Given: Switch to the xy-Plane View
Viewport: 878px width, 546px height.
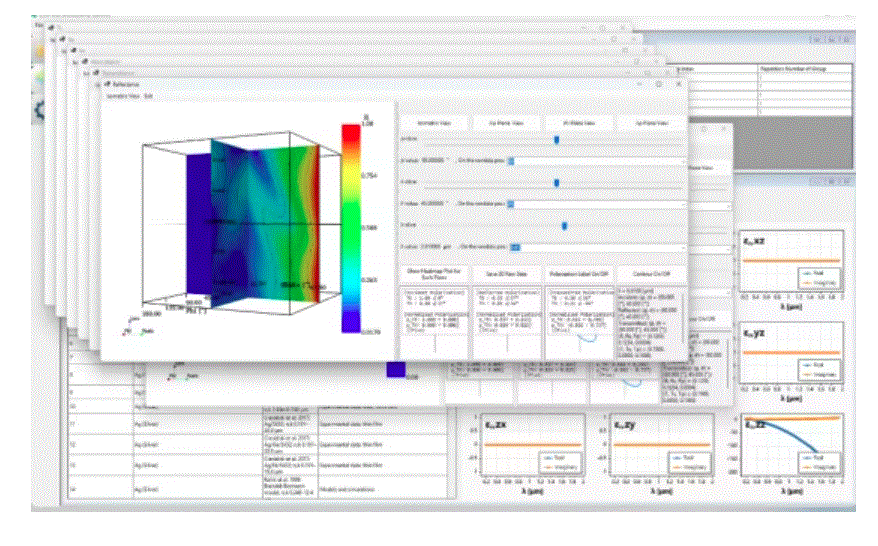Looking at the screenshot, I should click(507, 123).
